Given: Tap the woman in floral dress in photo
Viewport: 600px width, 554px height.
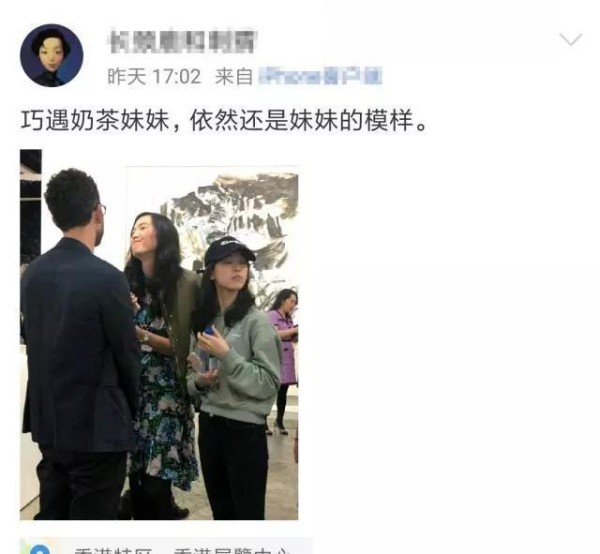Looking at the screenshot, I should 161,360.
